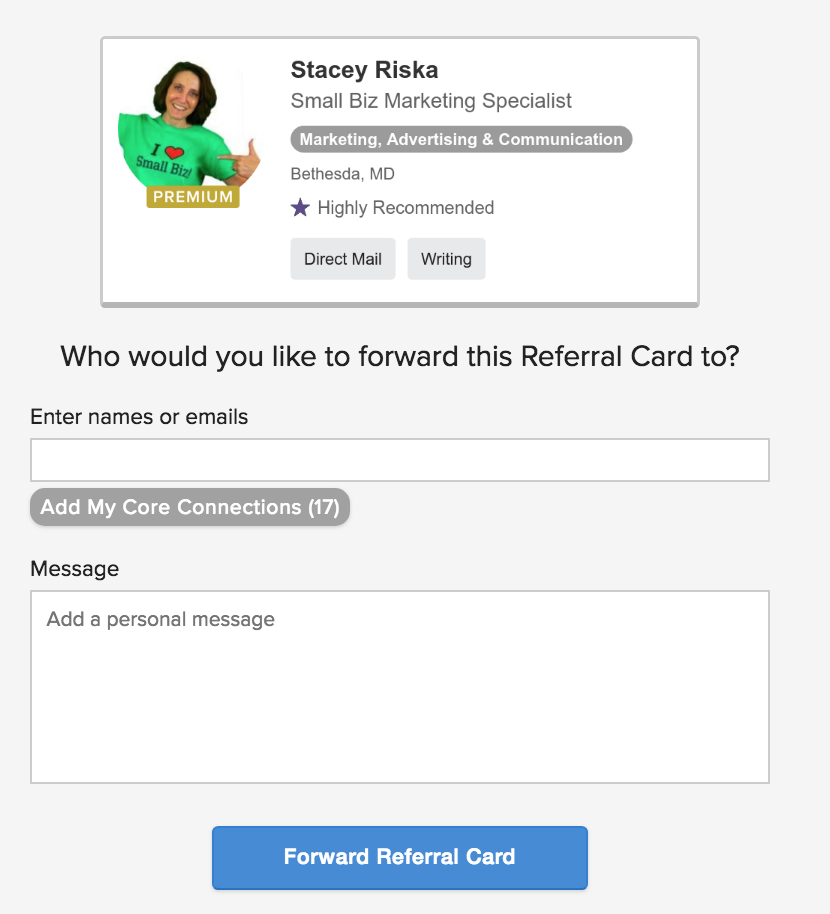Select the Small Biz Marketing Specialist subtitle
830x914 pixels.
click(x=430, y=101)
